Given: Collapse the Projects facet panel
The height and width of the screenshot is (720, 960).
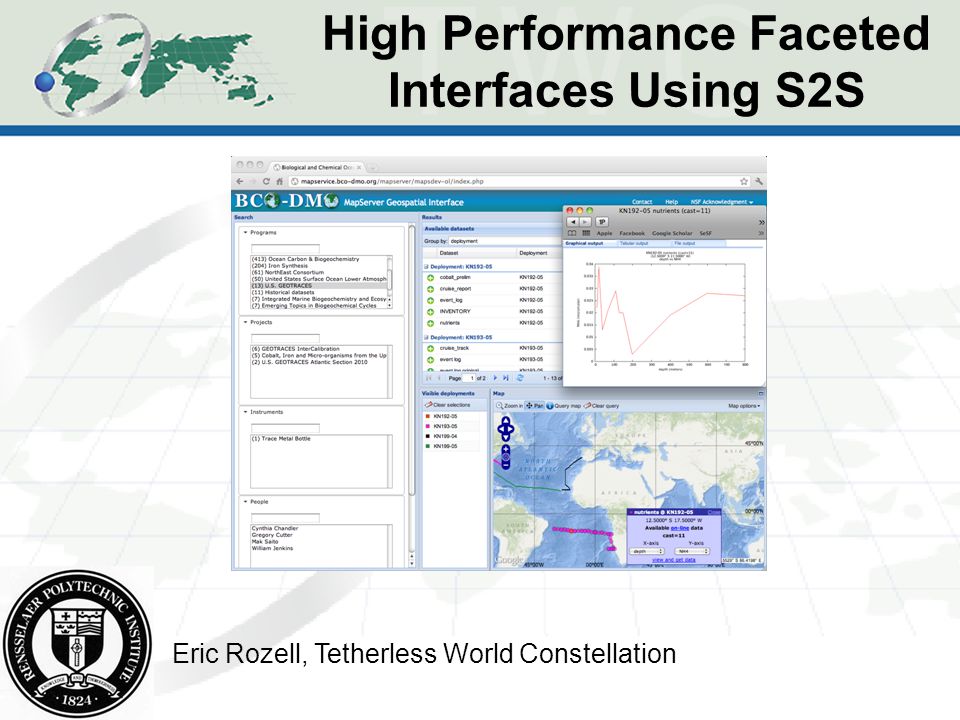Looking at the screenshot, I should pyautogui.click(x=246, y=322).
